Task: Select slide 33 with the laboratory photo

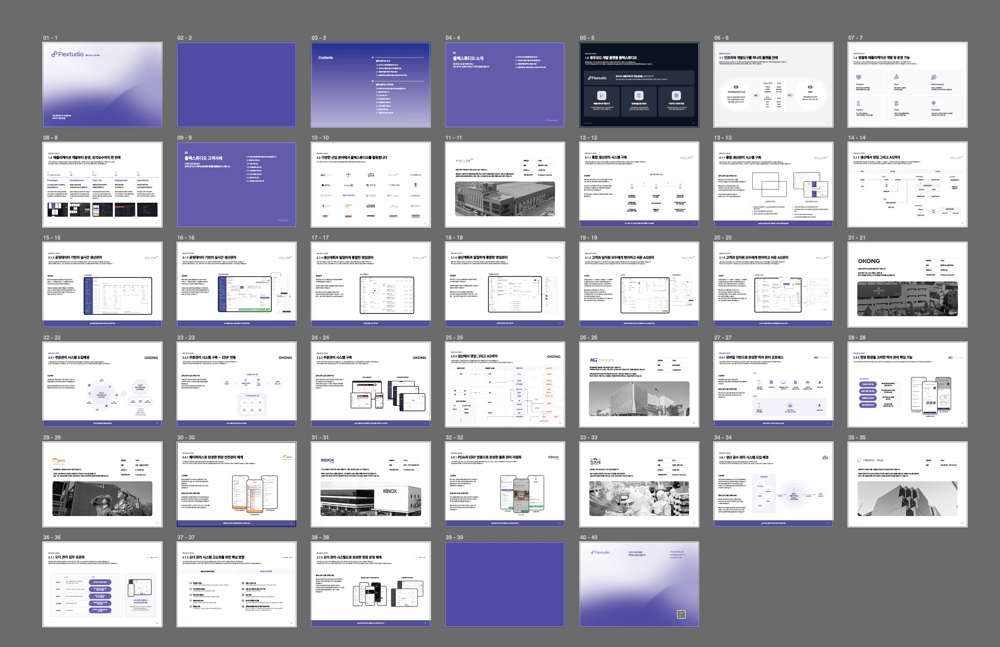Action: pos(639,484)
